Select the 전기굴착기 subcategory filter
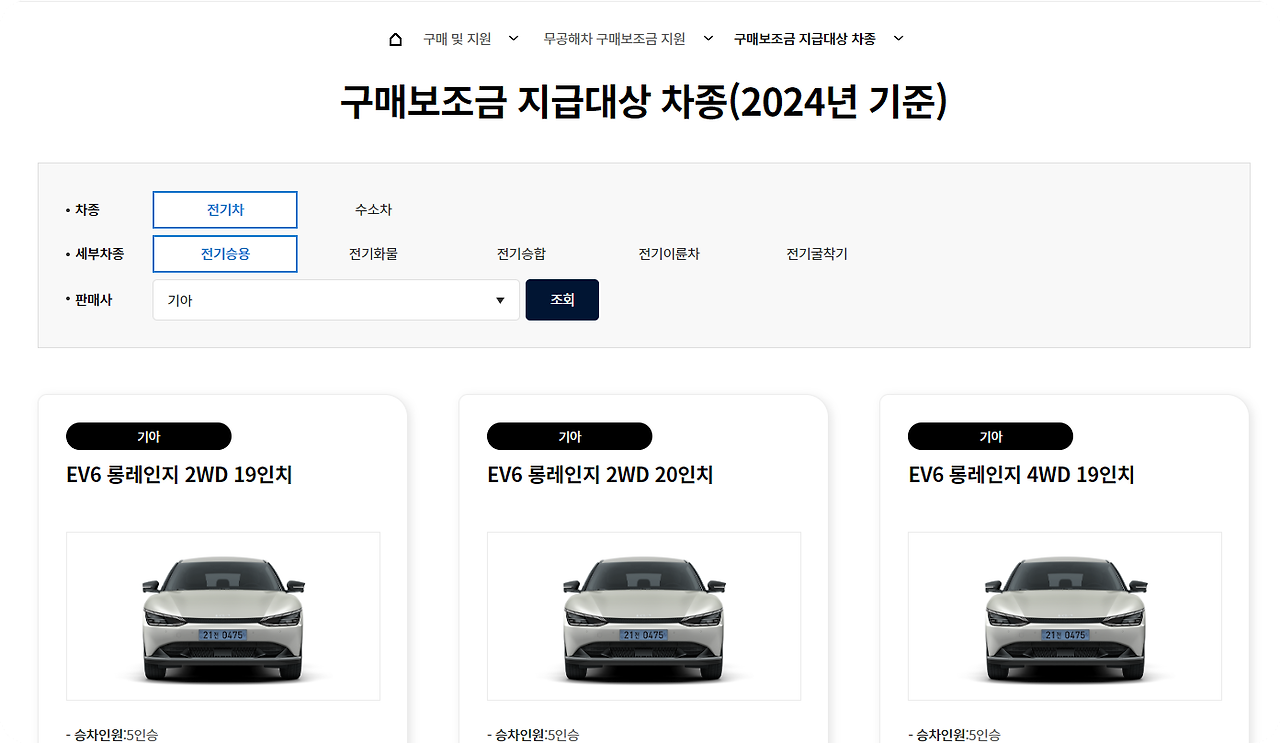Screen dimensions: 1280x743 click(817, 254)
